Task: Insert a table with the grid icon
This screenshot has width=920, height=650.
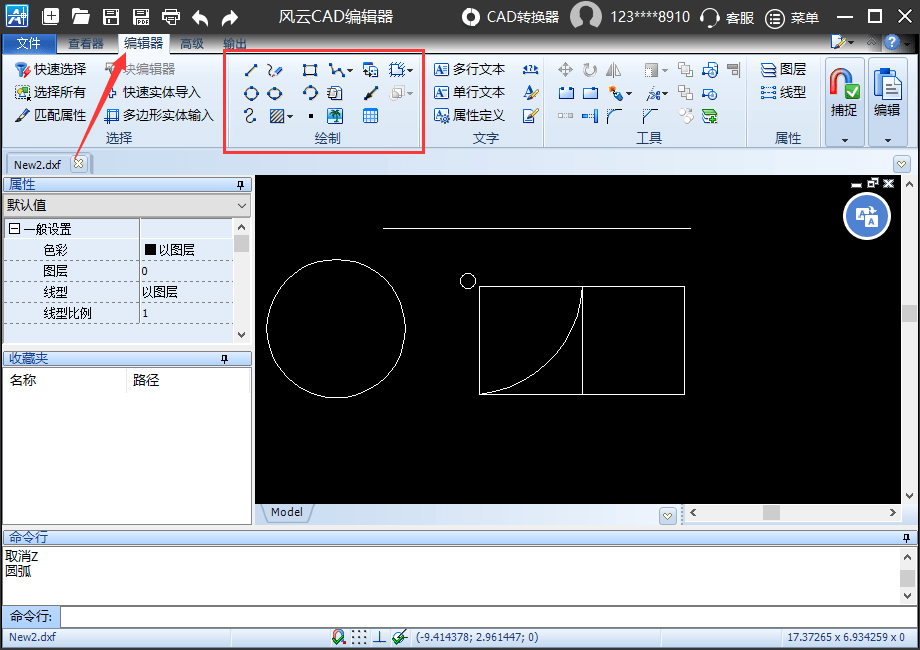Action: tap(370, 116)
